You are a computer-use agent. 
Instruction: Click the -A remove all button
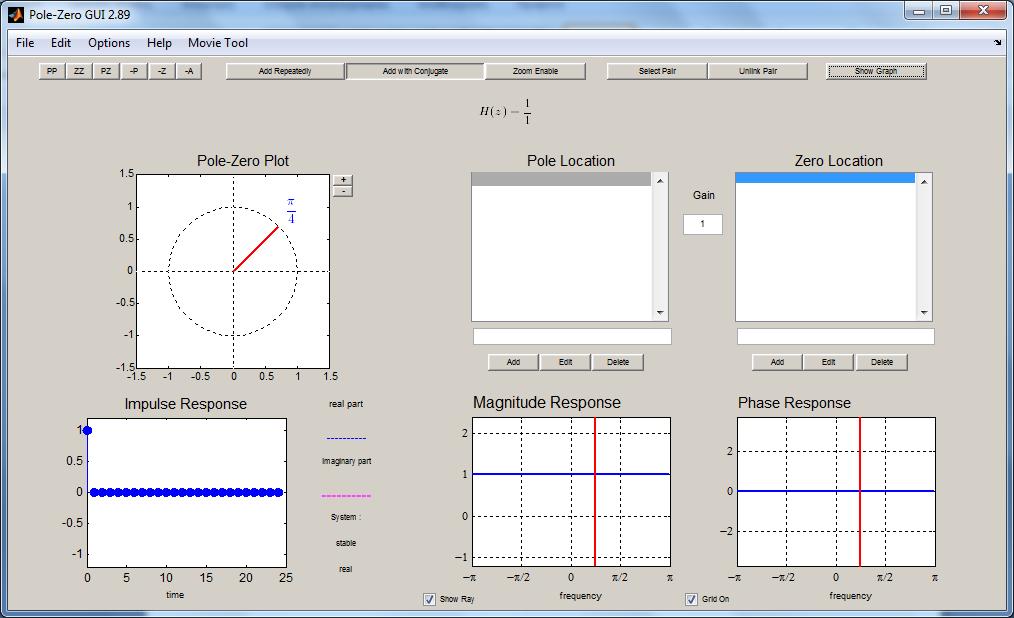[189, 71]
